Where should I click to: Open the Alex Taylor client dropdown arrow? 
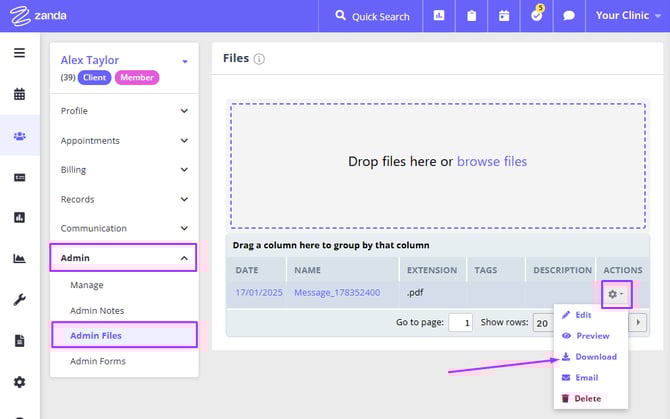[x=184, y=62]
